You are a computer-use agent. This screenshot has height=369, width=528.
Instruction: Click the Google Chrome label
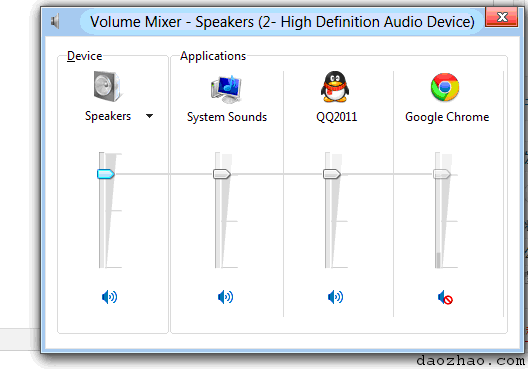tap(447, 117)
